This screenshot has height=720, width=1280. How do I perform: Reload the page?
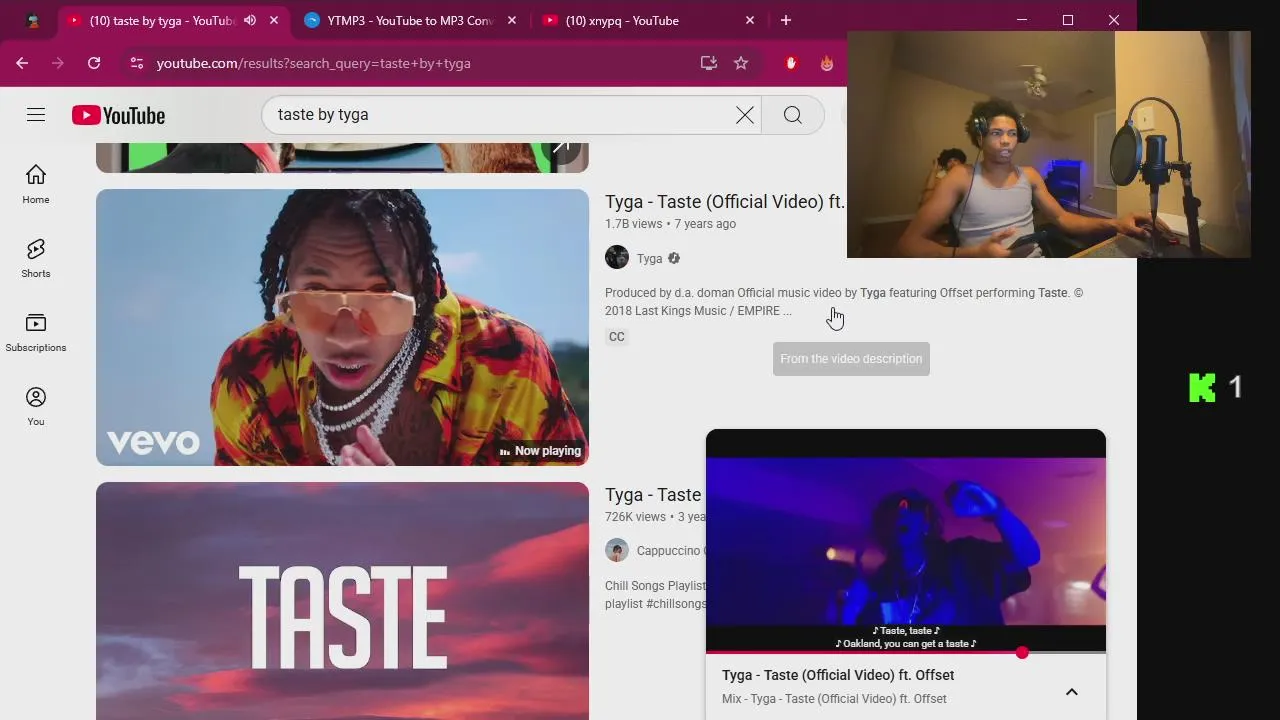pyautogui.click(x=94, y=63)
